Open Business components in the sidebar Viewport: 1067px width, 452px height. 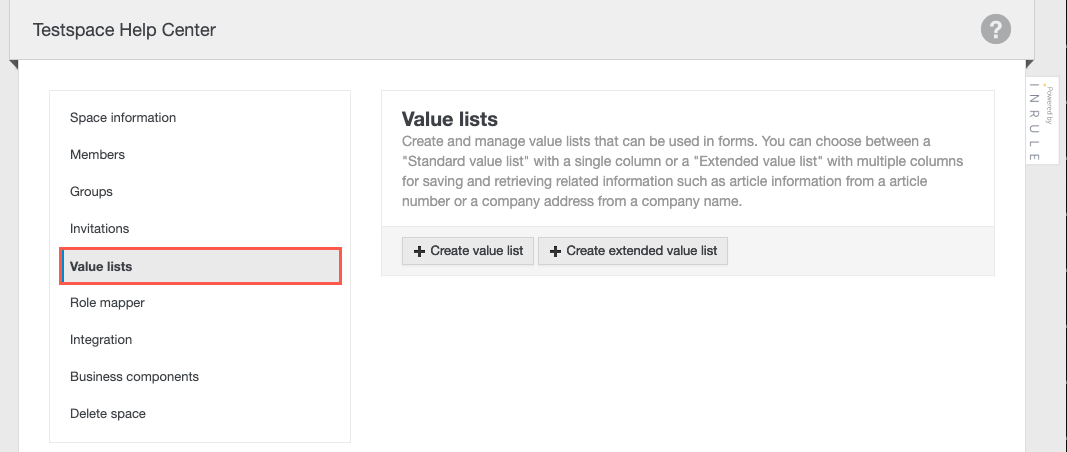tap(134, 377)
